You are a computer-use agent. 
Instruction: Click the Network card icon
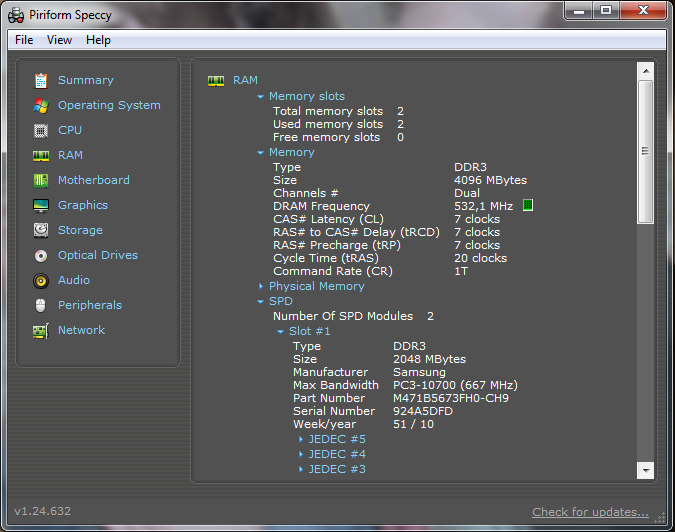41,331
